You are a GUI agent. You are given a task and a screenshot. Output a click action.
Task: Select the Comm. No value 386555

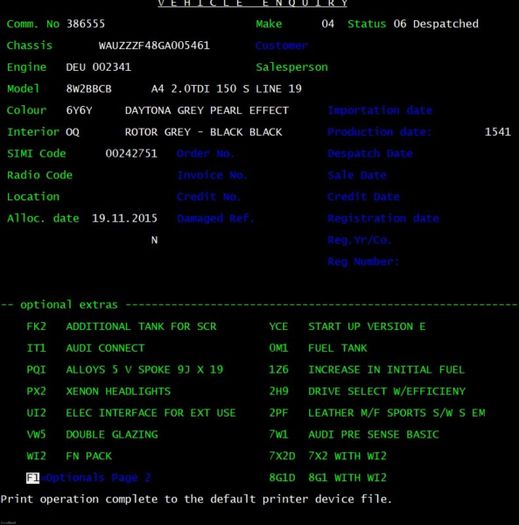[x=85, y=24]
